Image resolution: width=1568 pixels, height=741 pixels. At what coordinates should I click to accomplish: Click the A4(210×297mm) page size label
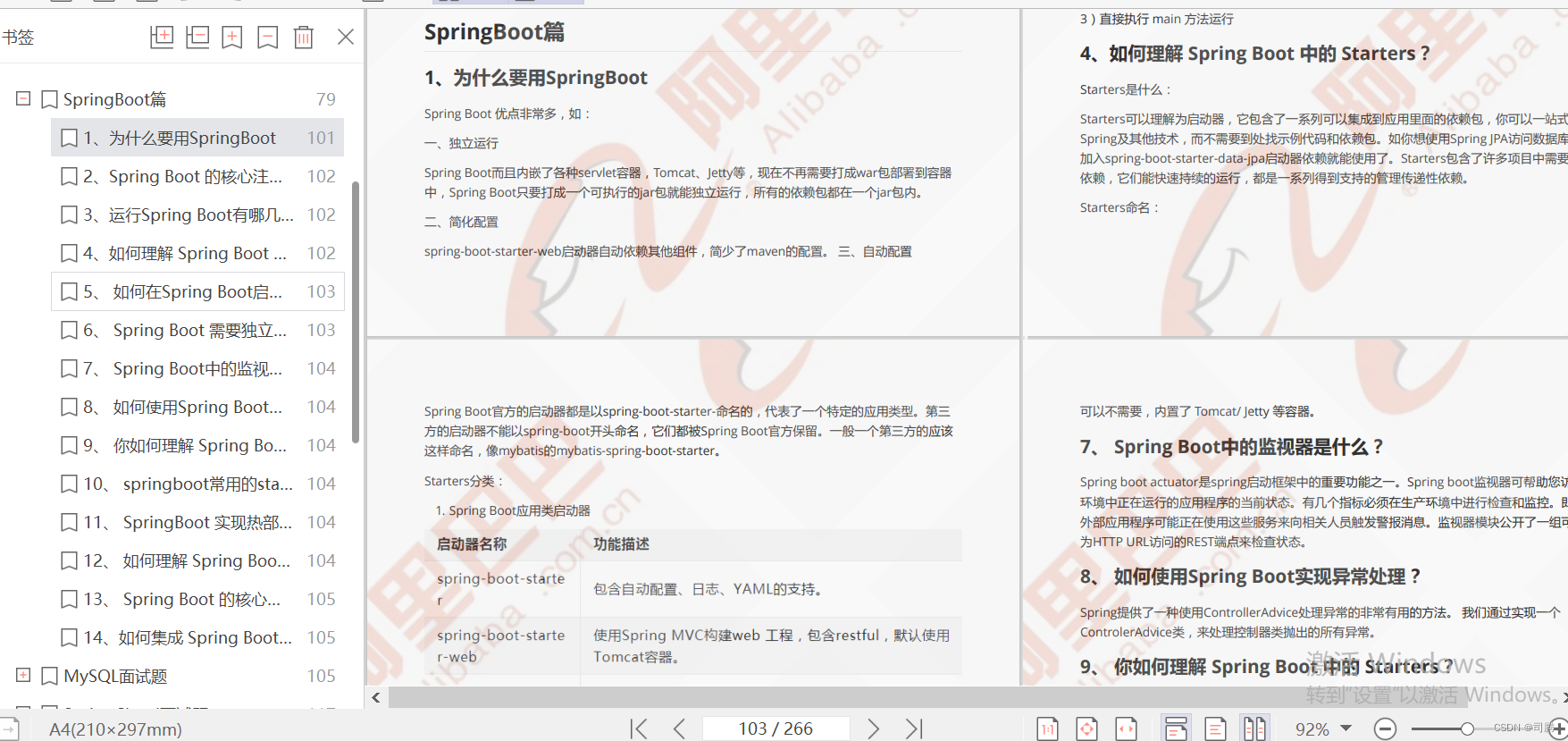115,729
